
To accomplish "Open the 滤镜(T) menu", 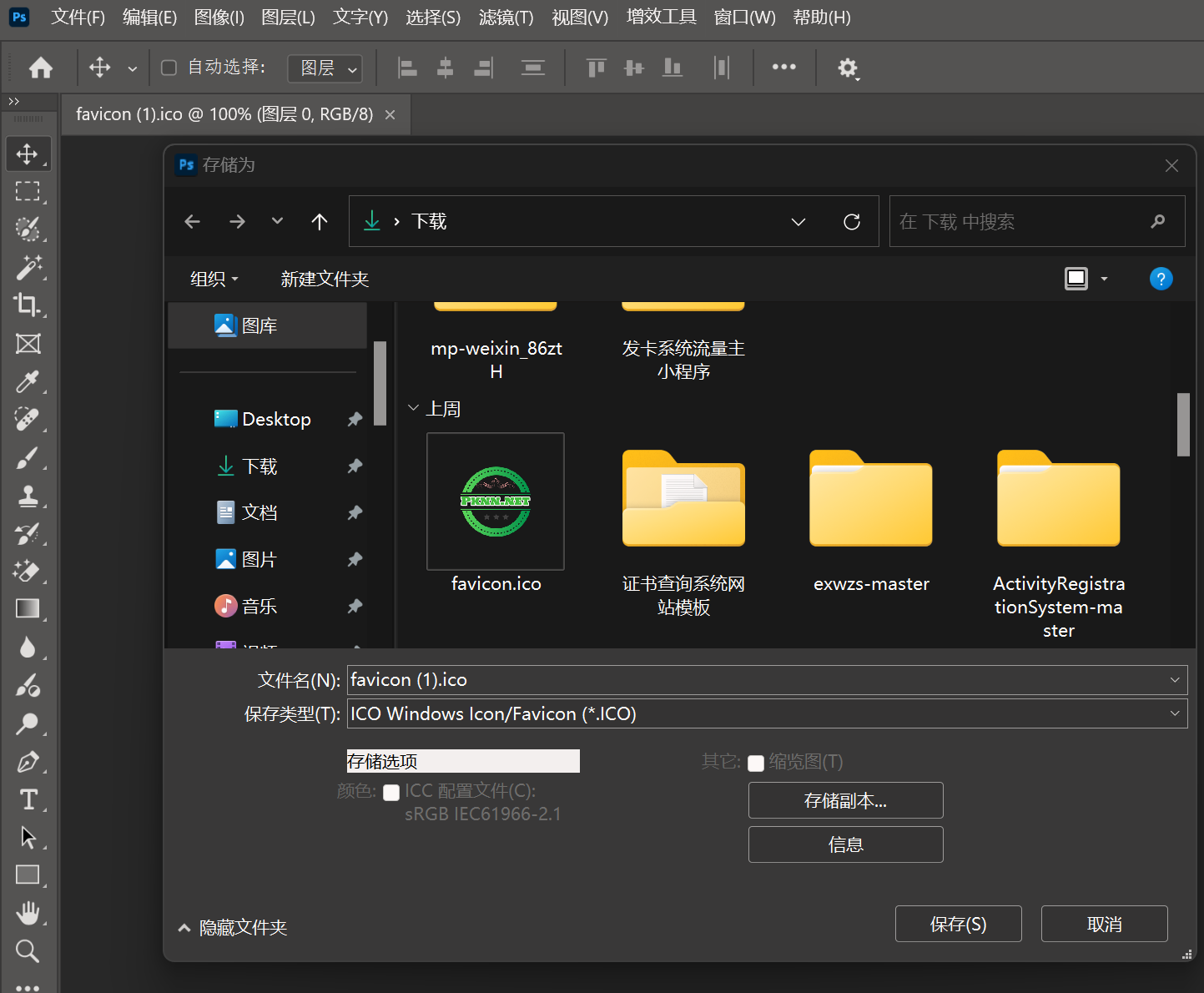I will [x=506, y=18].
